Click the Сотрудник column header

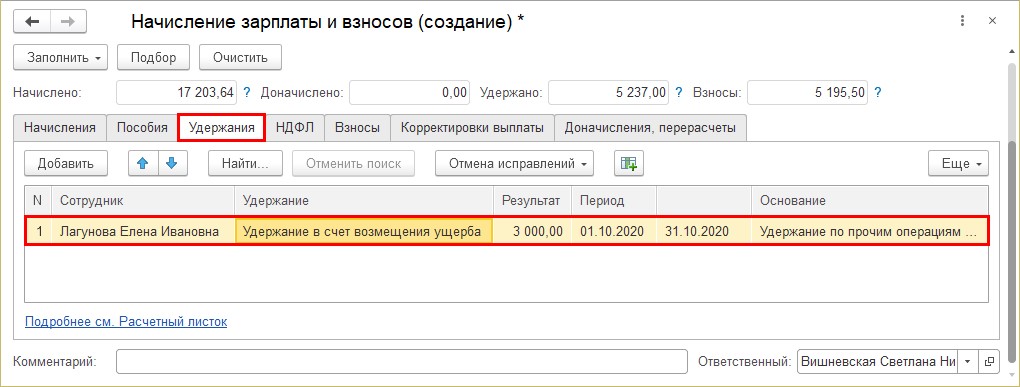[144, 200]
